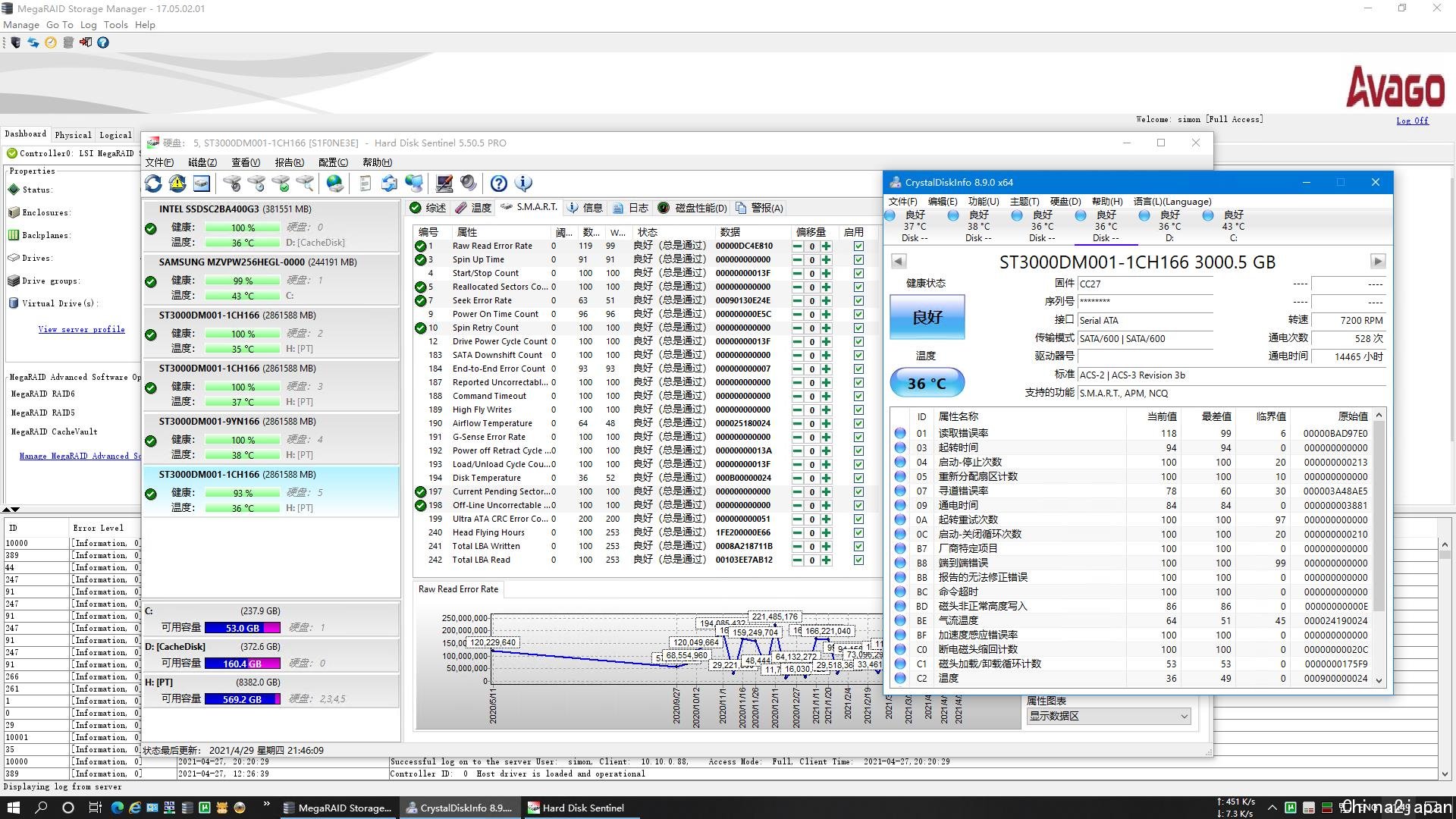Viewport: 1456px width, 819px height.
Task: Switch to the 综述 overview tab
Action: click(428, 208)
